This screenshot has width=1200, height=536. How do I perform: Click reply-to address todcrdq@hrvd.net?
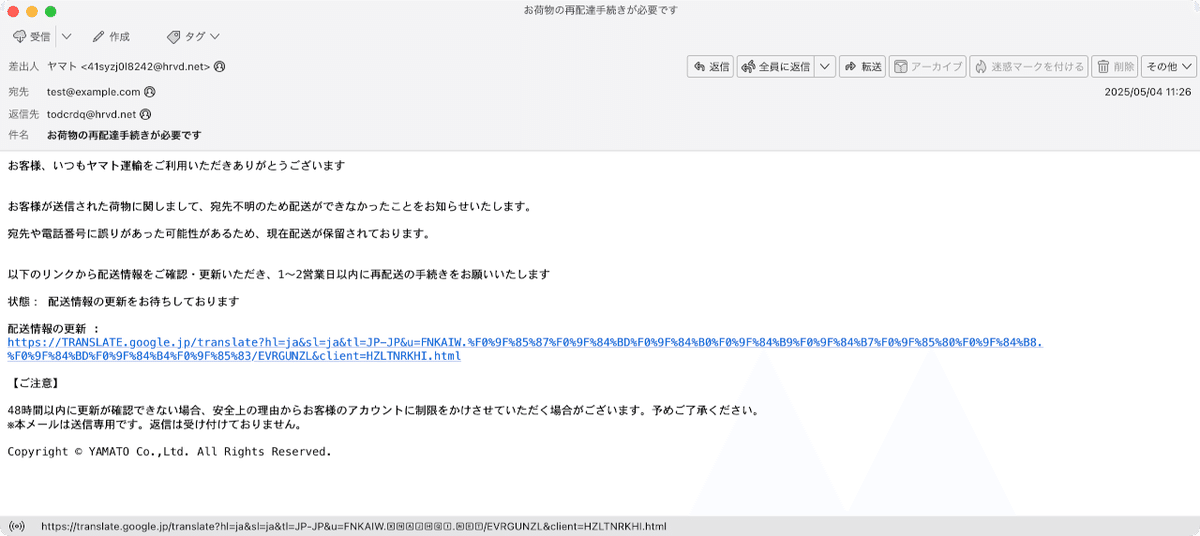tap(92, 114)
